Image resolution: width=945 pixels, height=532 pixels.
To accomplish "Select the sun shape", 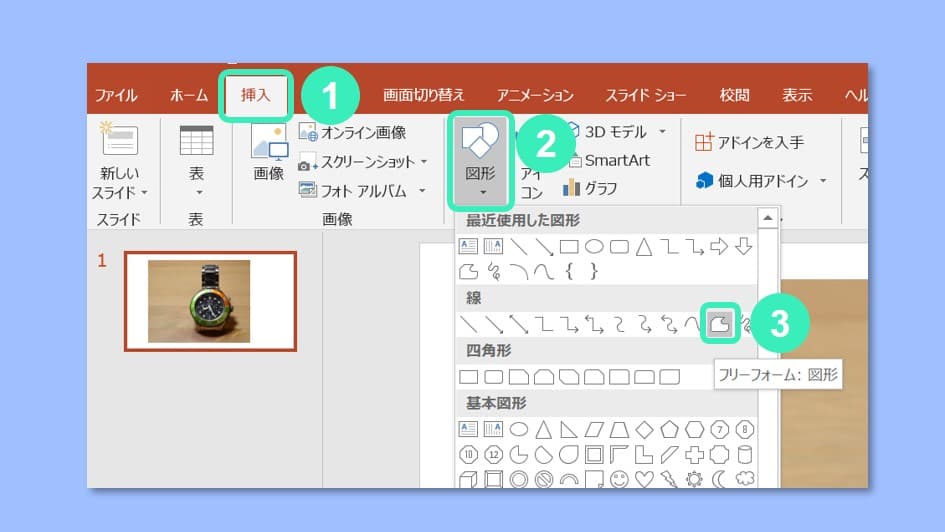I will (694, 480).
